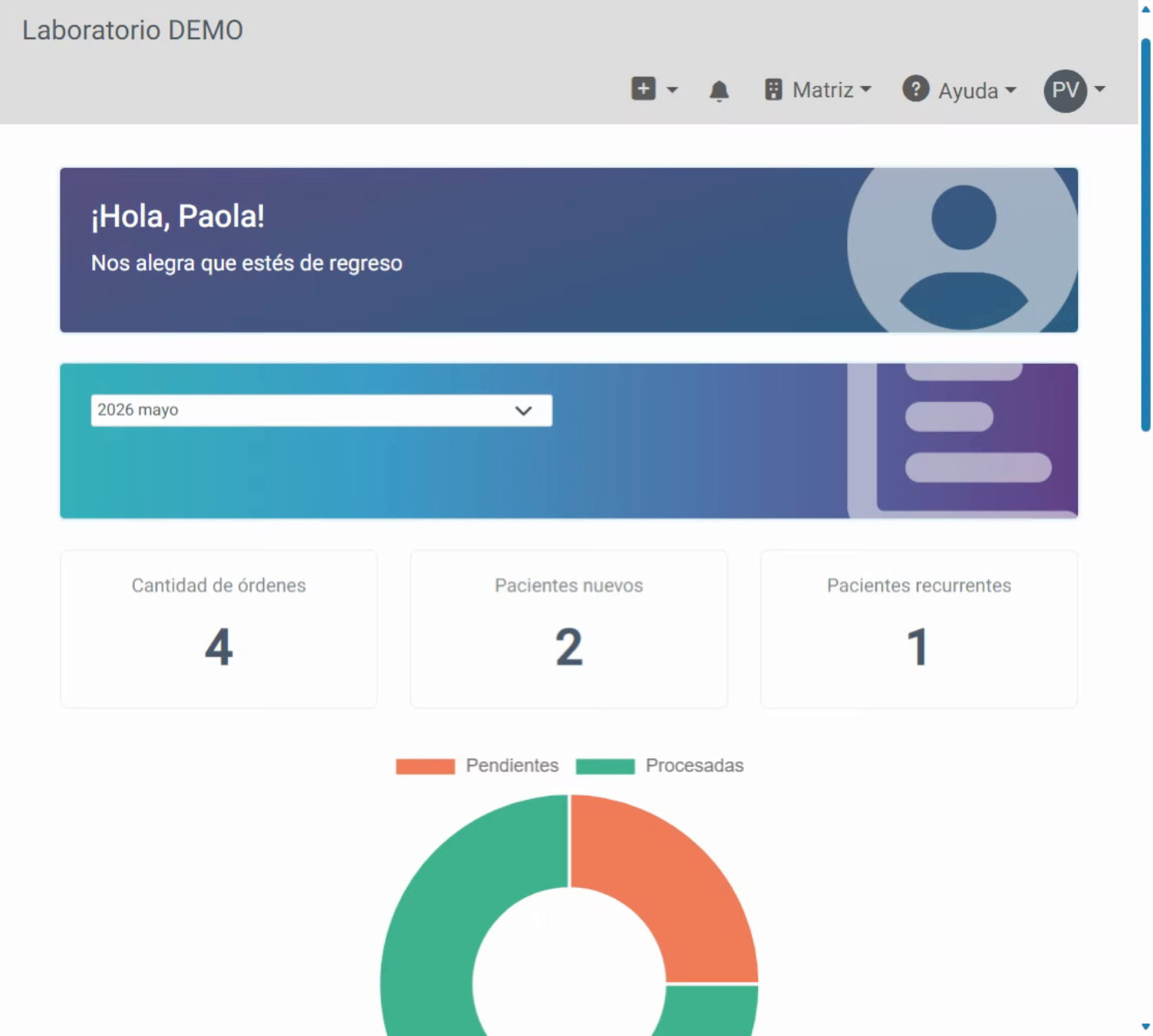Open the notifications bell
The width and height of the screenshot is (1153, 1036).
719,91
